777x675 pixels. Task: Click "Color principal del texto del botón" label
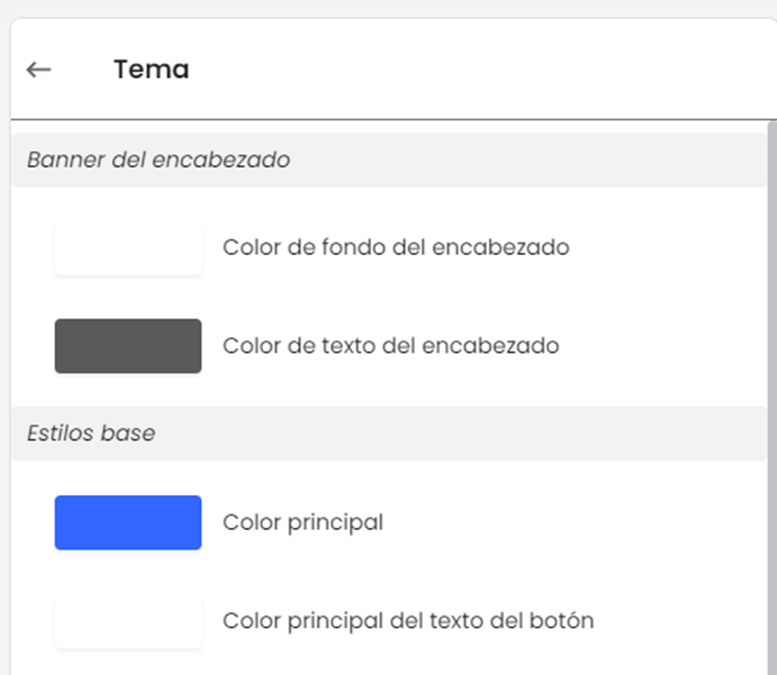coord(408,621)
